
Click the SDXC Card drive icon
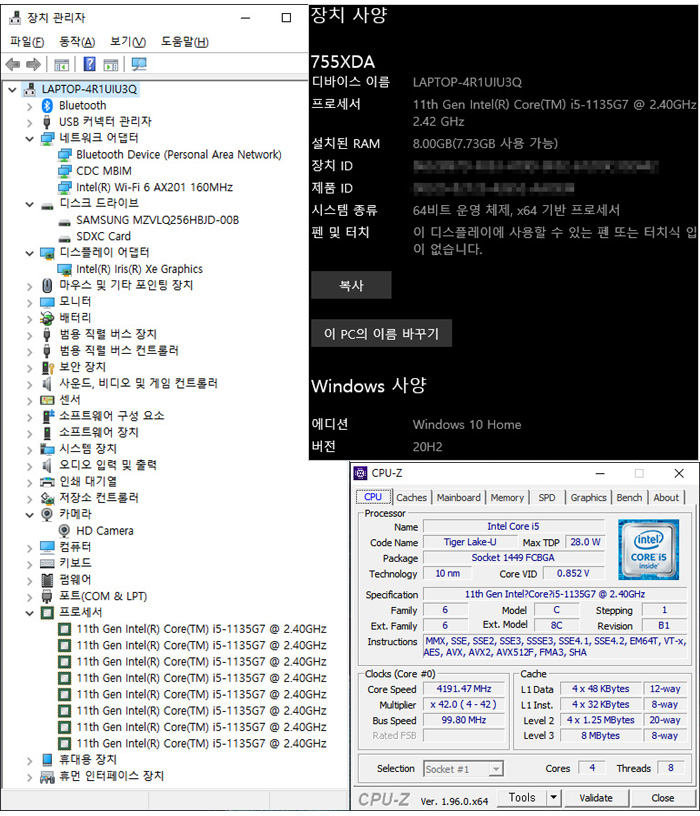coord(65,238)
